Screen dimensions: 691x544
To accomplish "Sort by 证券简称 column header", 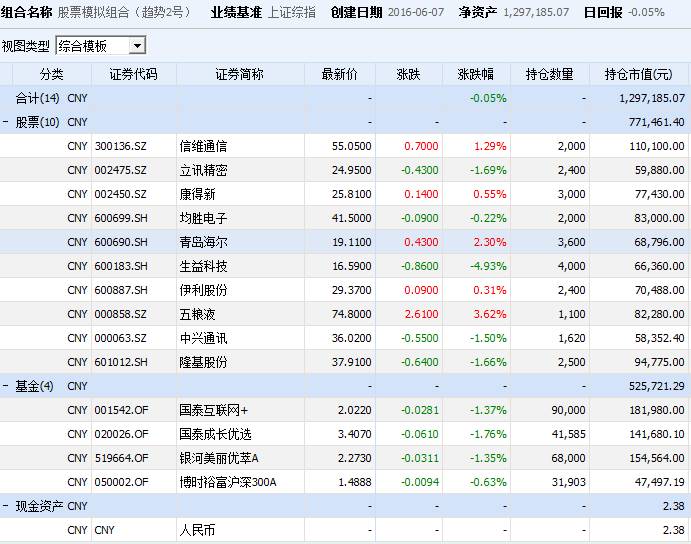I will 240,74.
